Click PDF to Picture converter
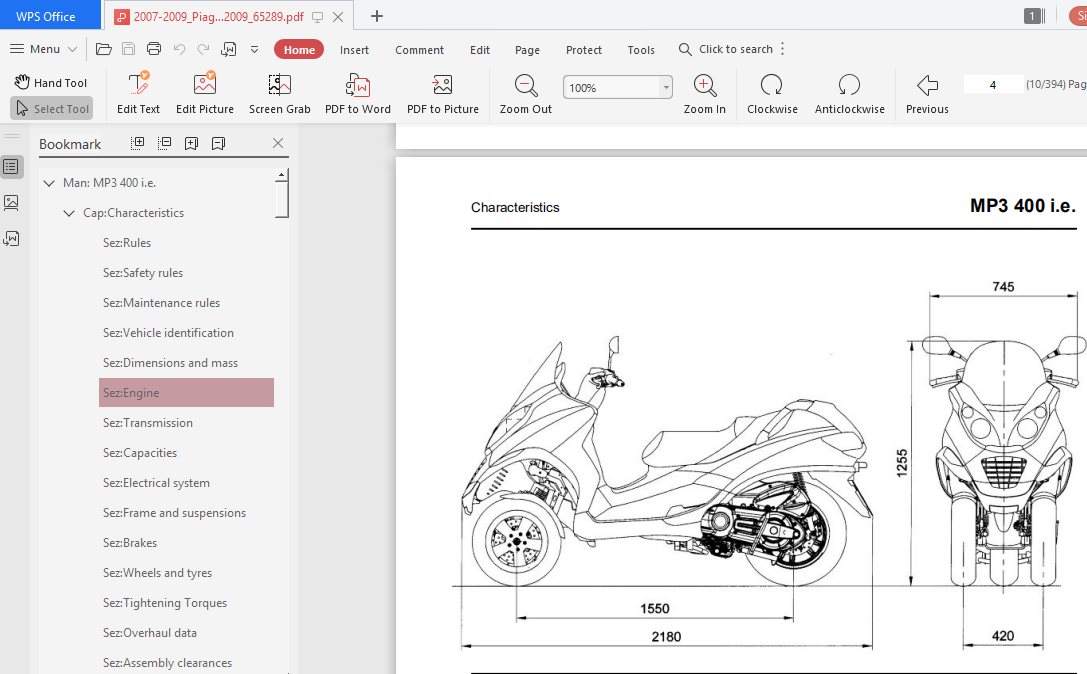Image resolution: width=1087 pixels, height=674 pixels. [442, 93]
